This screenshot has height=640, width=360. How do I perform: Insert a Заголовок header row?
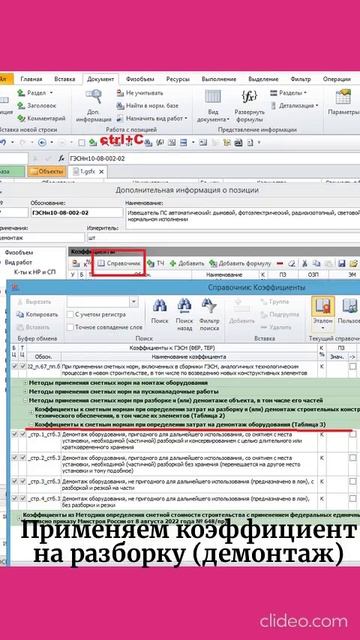[36, 106]
